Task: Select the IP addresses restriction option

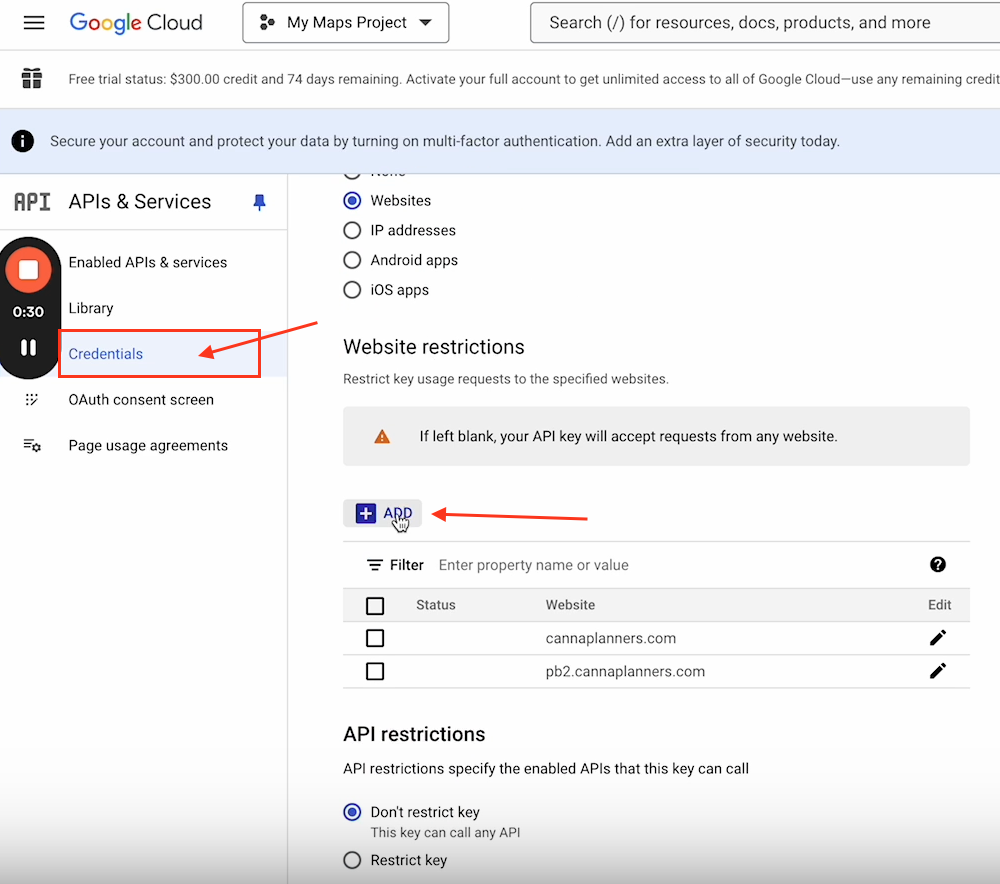Action: coord(352,230)
